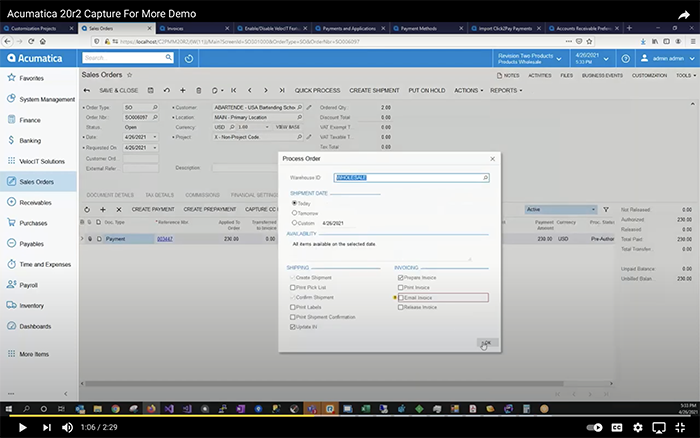This screenshot has width=700, height=438.
Task: Click OK in Process Order dialog
Action: [487, 343]
